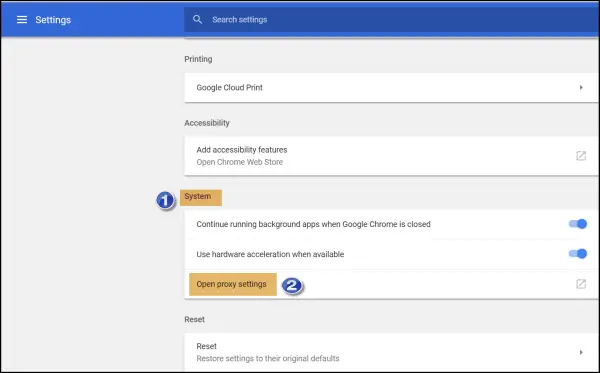Click 'Restore settings to their original defaults' text

(x=268, y=359)
